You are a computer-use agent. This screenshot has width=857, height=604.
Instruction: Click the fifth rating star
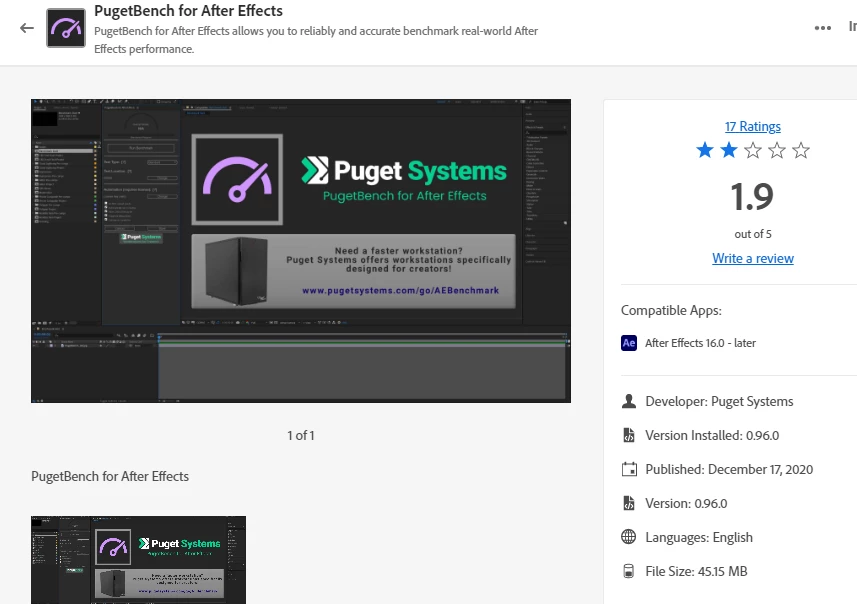pyautogui.click(x=801, y=150)
